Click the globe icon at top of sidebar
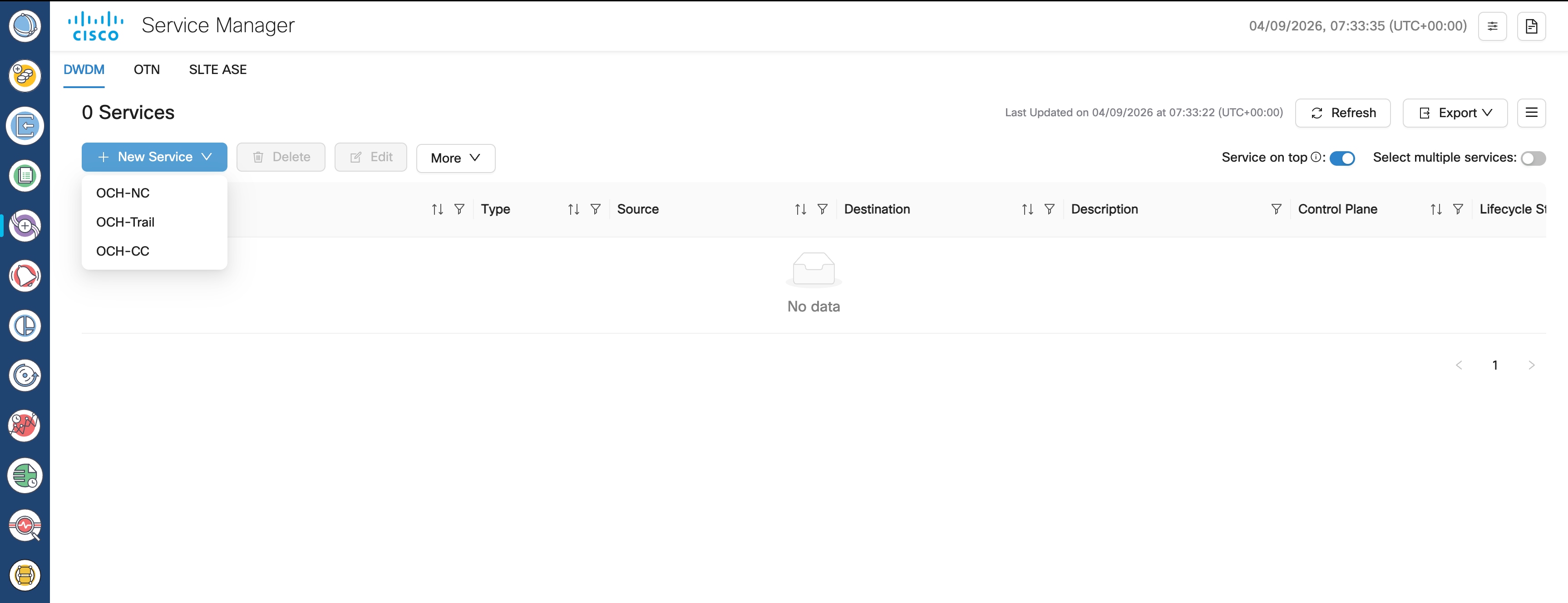Viewport: 1568px width, 603px height. coord(25,25)
